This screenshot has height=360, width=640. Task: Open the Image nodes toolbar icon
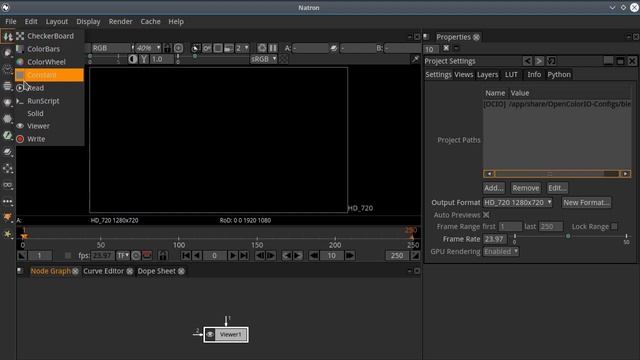pyautogui.click(x=8, y=36)
